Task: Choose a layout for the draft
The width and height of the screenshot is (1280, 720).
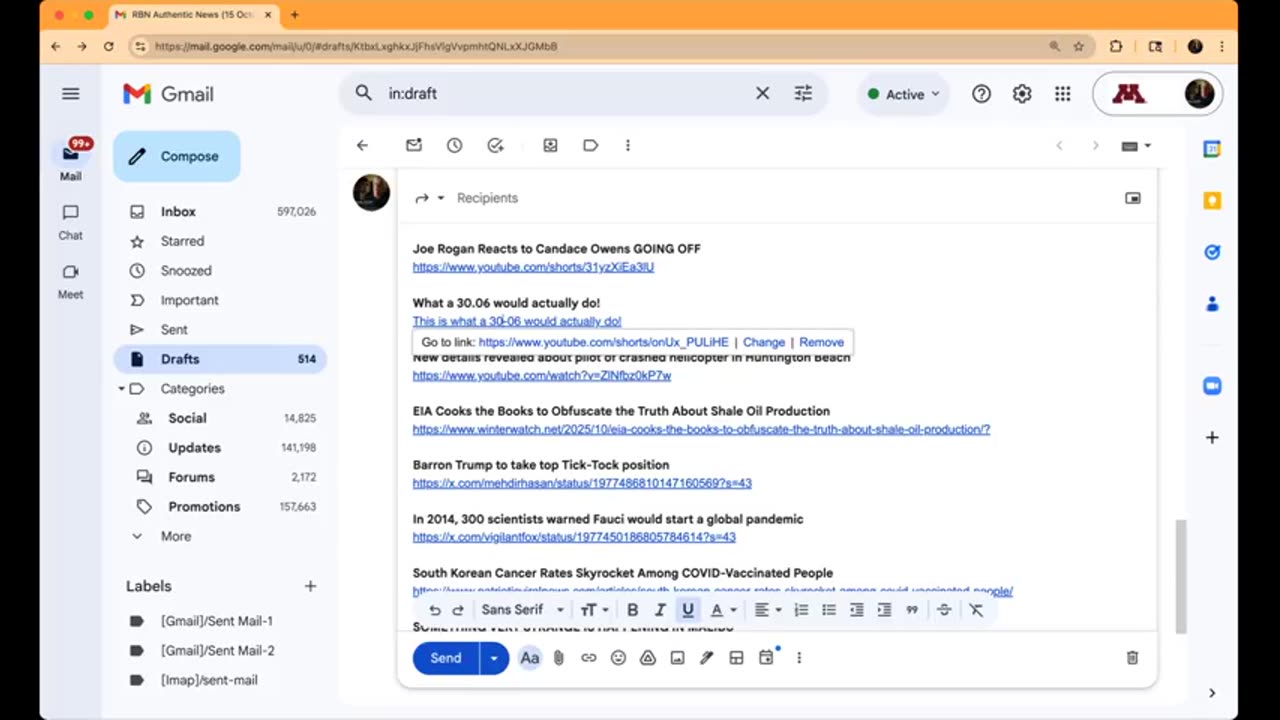Action: 736,658
